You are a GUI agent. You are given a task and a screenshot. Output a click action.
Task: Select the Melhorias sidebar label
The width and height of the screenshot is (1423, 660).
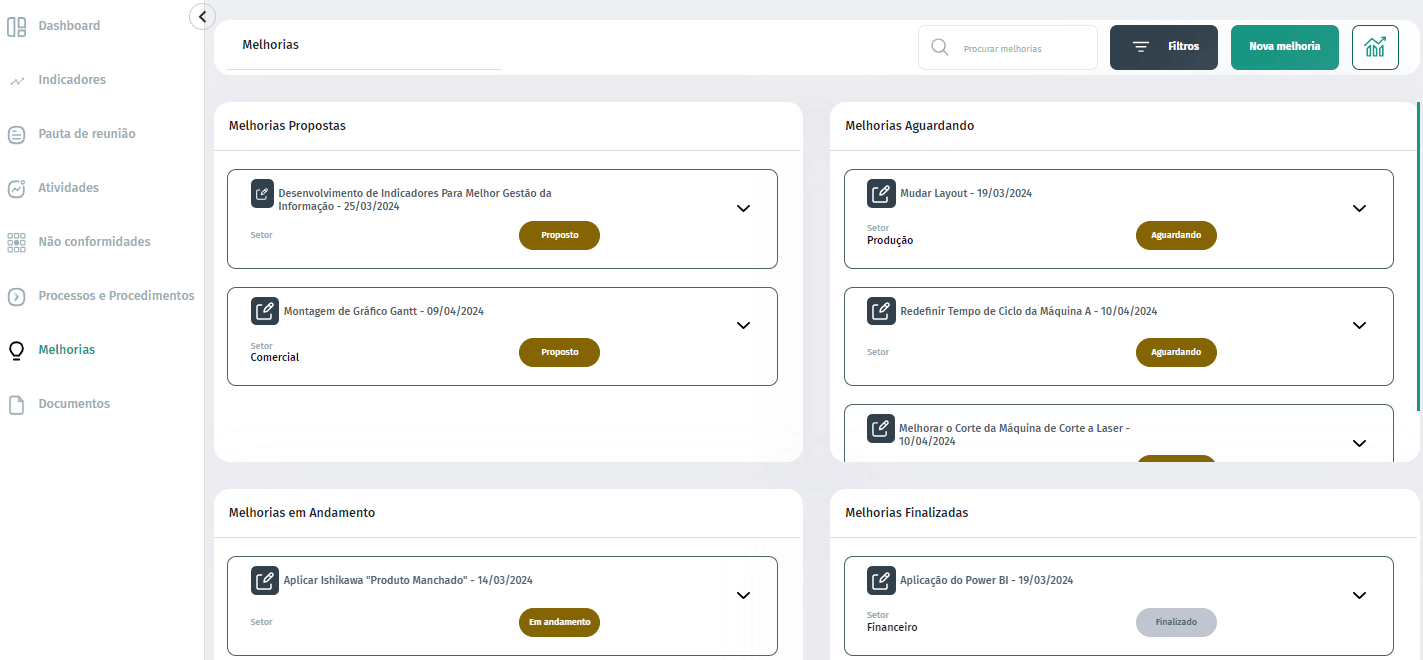67,350
